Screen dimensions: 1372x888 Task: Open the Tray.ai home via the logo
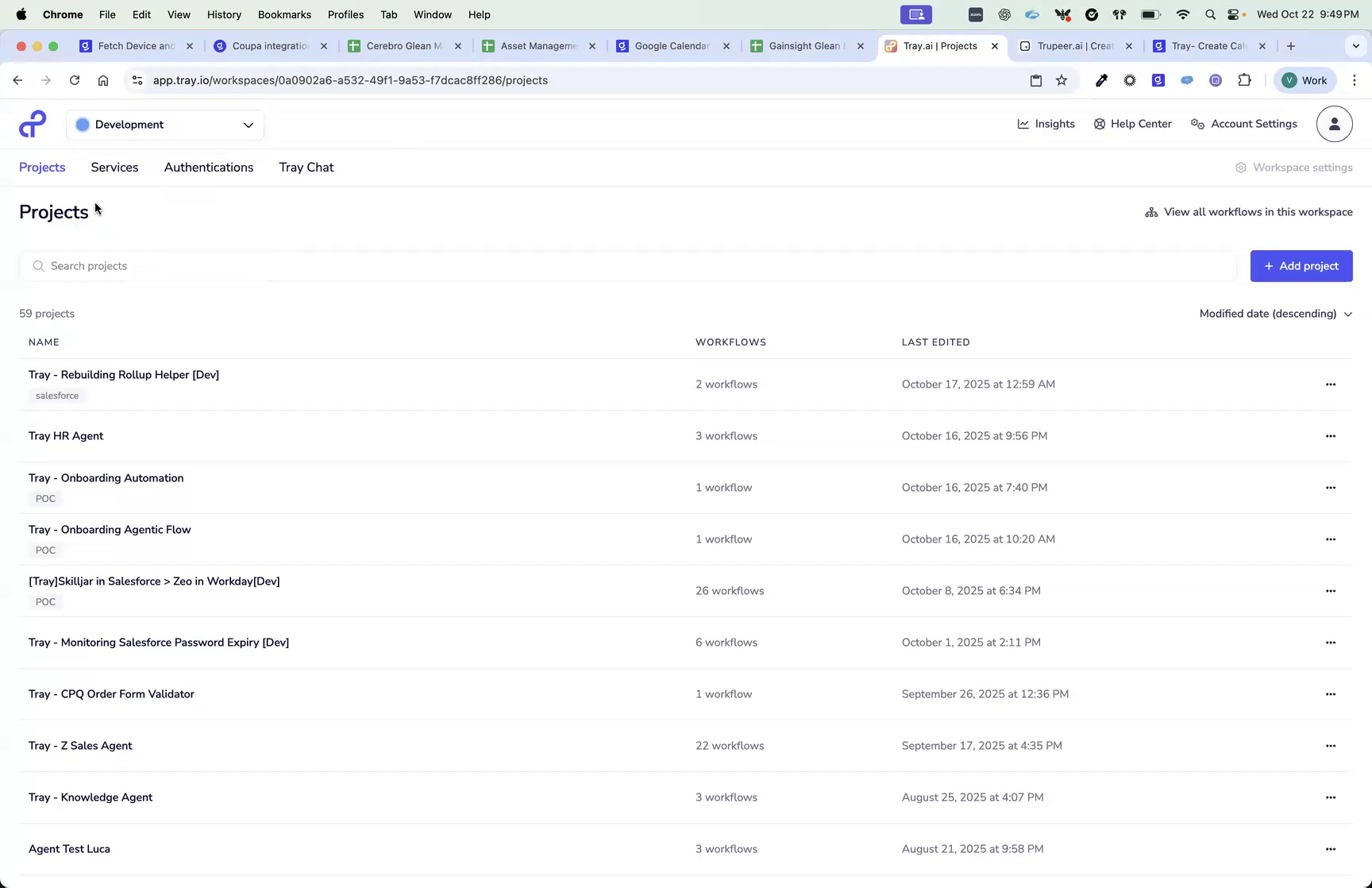(x=32, y=124)
